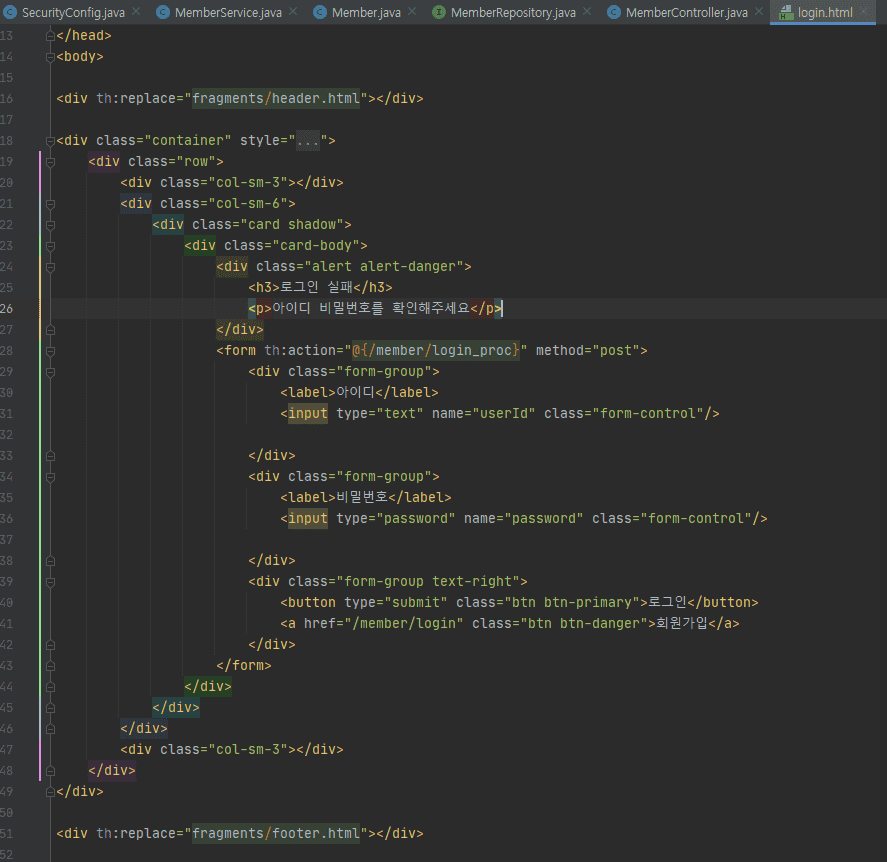The width and height of the screenshot is (887, 862).
Task: Click the "btn btn-primary" class value
Action: click(572, 602)
